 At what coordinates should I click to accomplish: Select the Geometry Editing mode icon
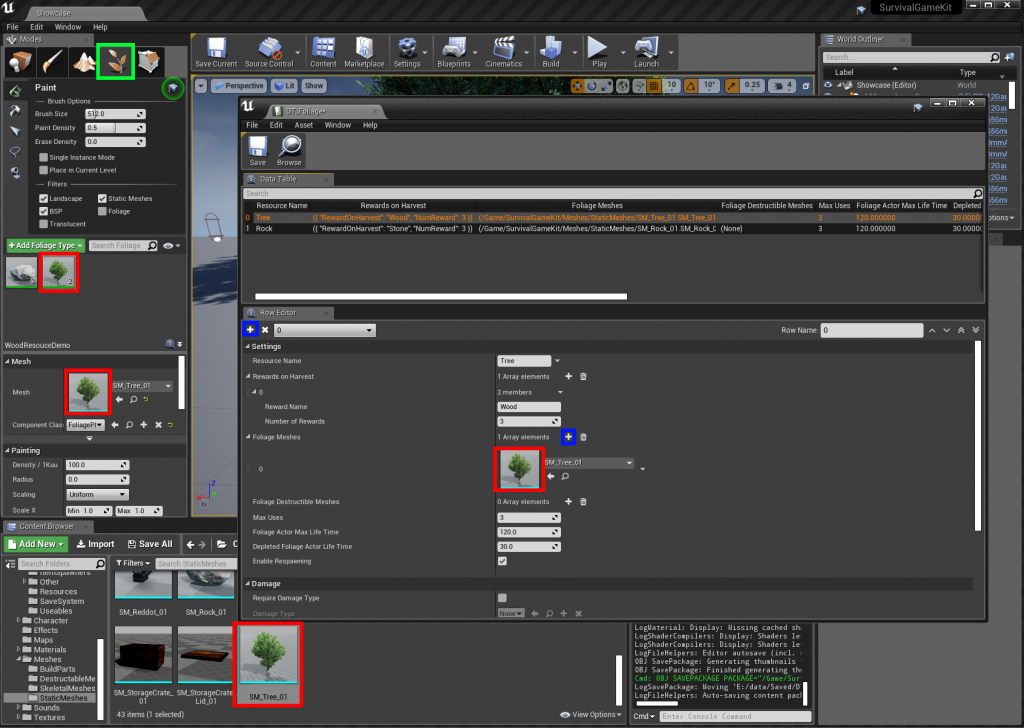149,62
